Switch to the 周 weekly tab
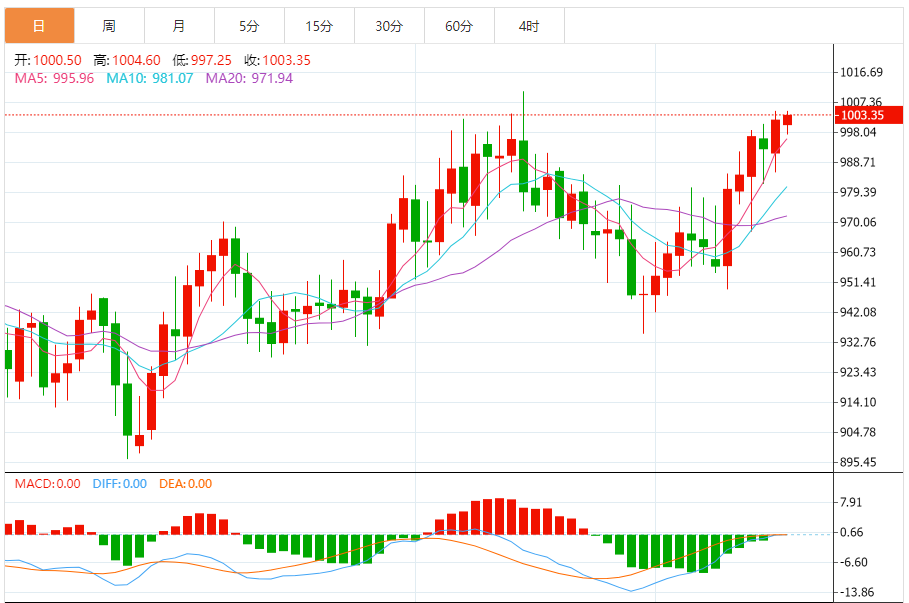909x603 pixels. (110, 26)
